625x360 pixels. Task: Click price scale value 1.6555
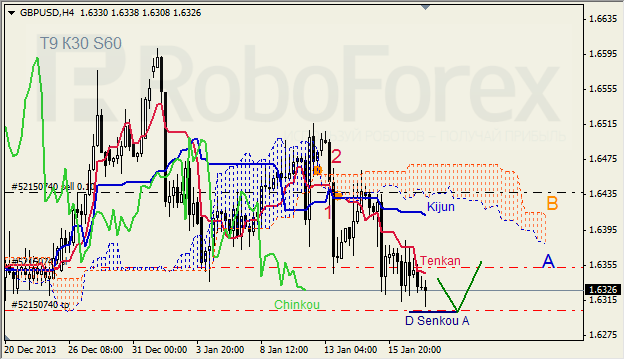[603, 89]
